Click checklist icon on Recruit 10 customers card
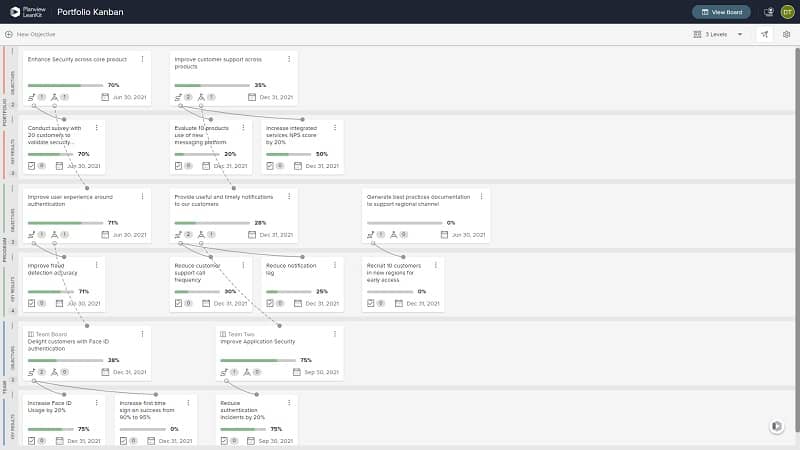This screenshot has height=450, width=800. click(370, 303)
